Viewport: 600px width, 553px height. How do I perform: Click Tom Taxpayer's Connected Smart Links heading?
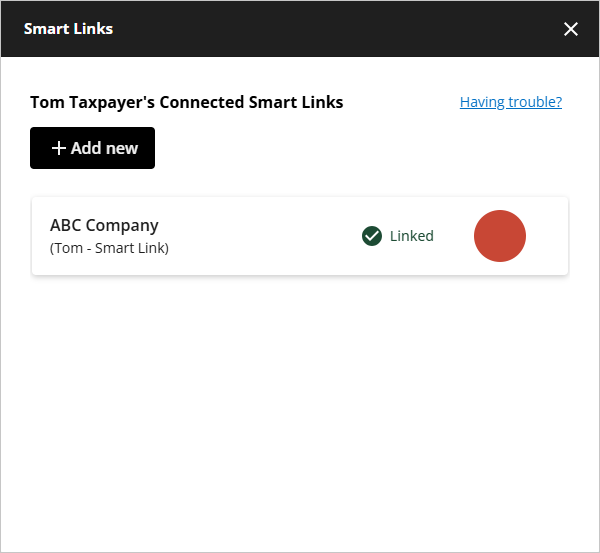click(186, 102)
